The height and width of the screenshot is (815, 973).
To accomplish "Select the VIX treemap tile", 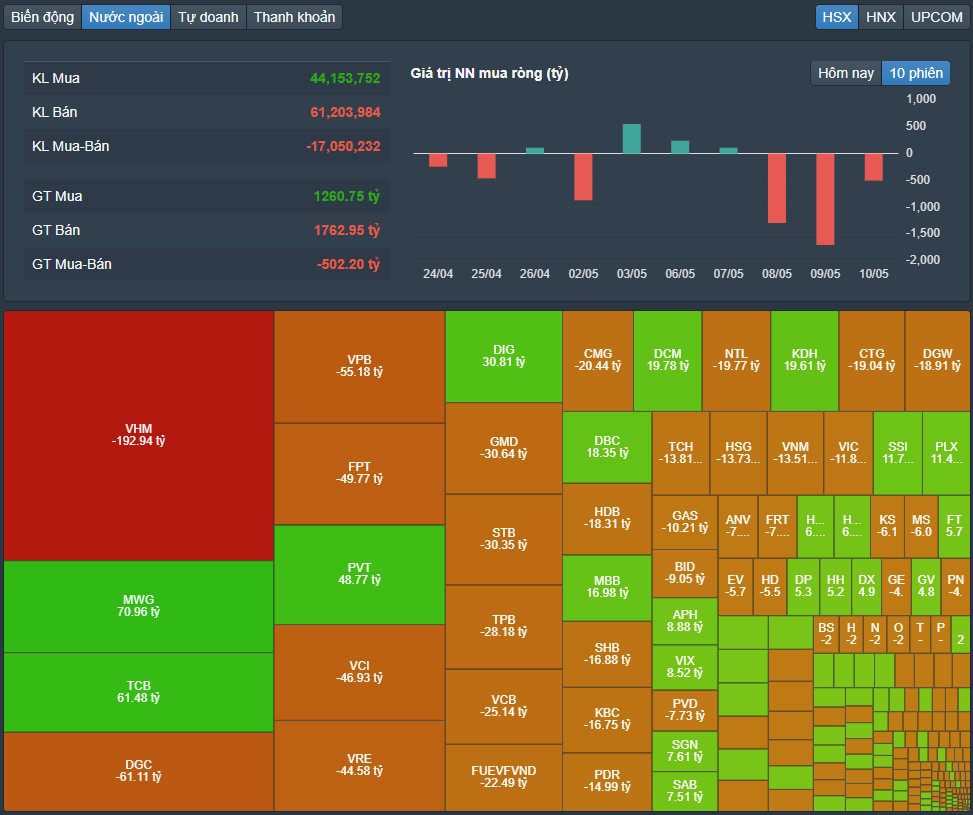I will pyautogui.click(x=684, y=667).
